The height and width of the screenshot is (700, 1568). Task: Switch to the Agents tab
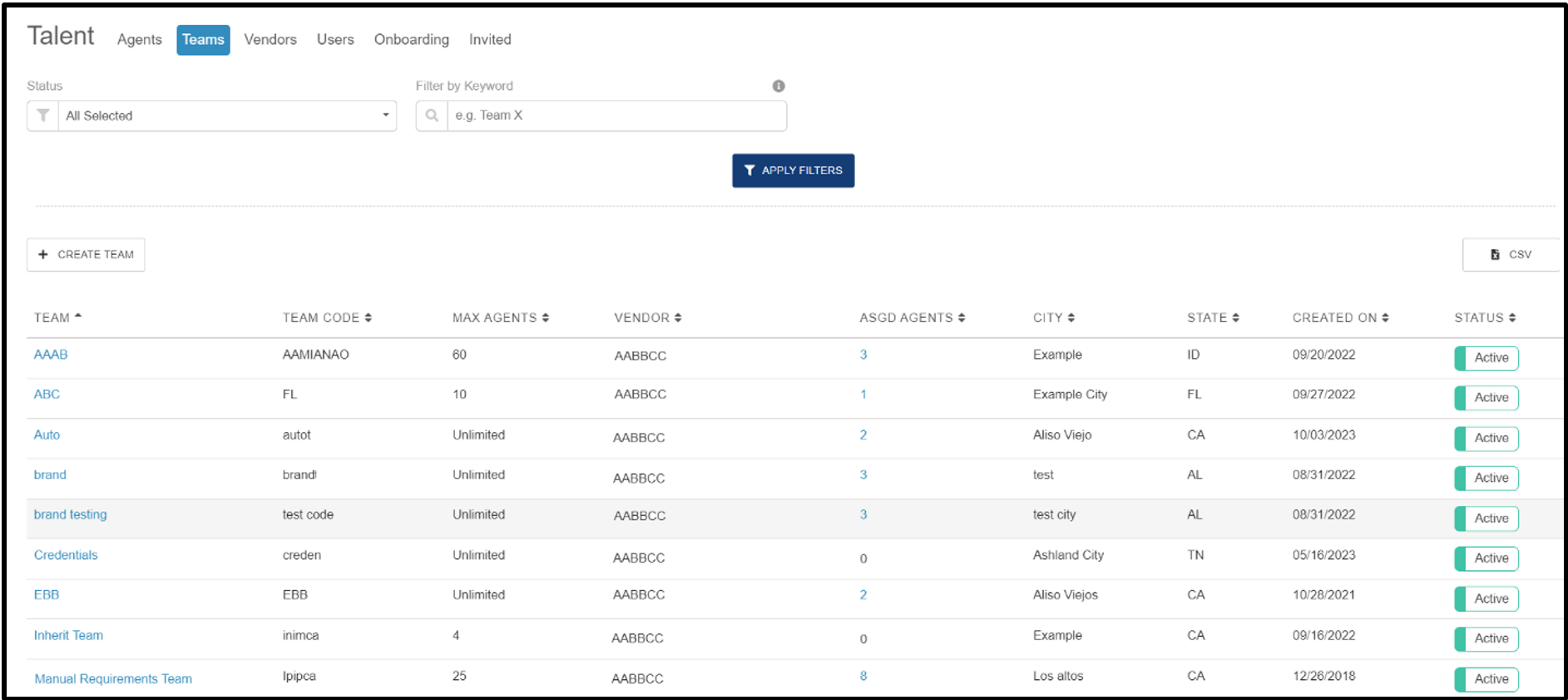(x=140, y=39)
